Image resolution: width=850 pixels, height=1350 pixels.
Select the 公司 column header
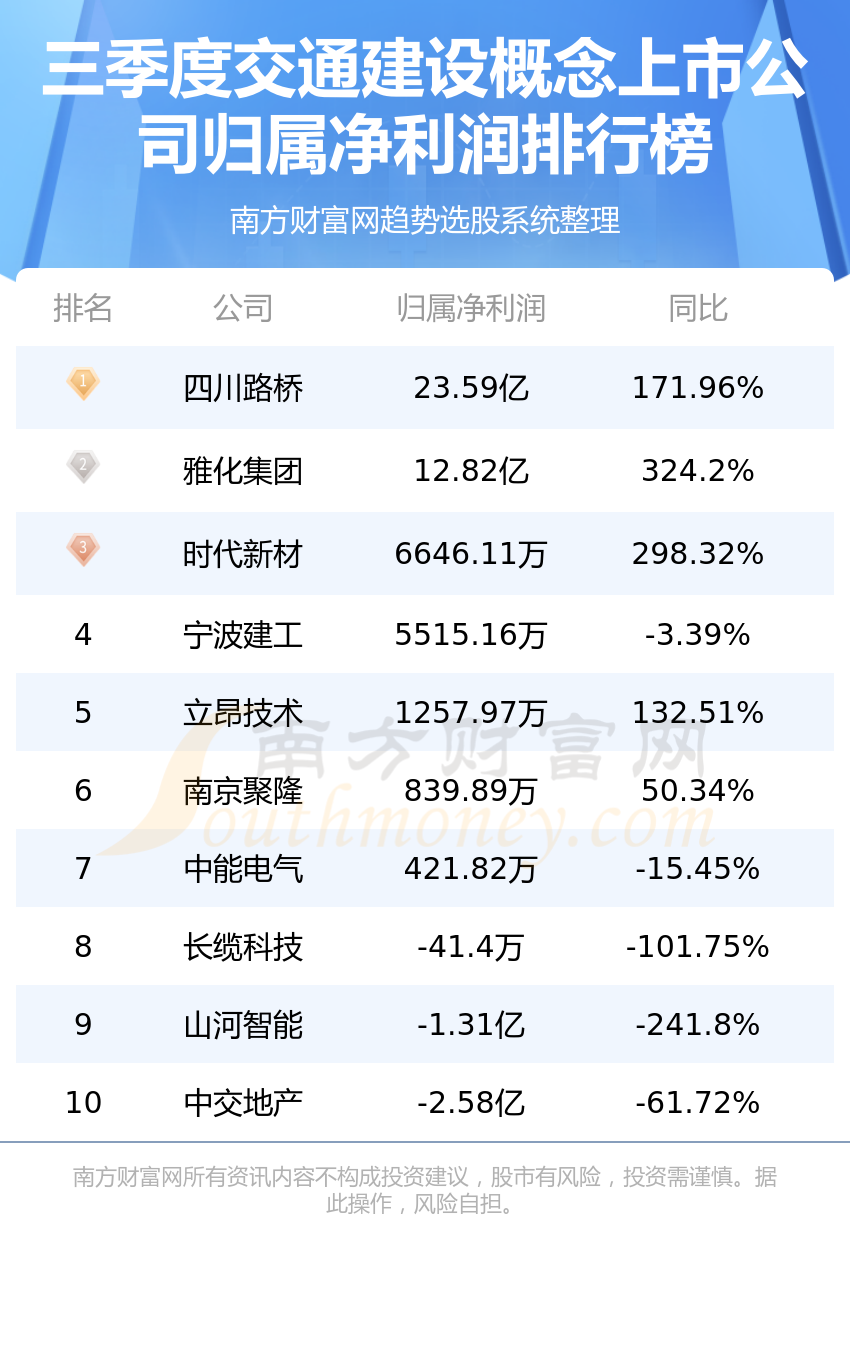[243, 308]
